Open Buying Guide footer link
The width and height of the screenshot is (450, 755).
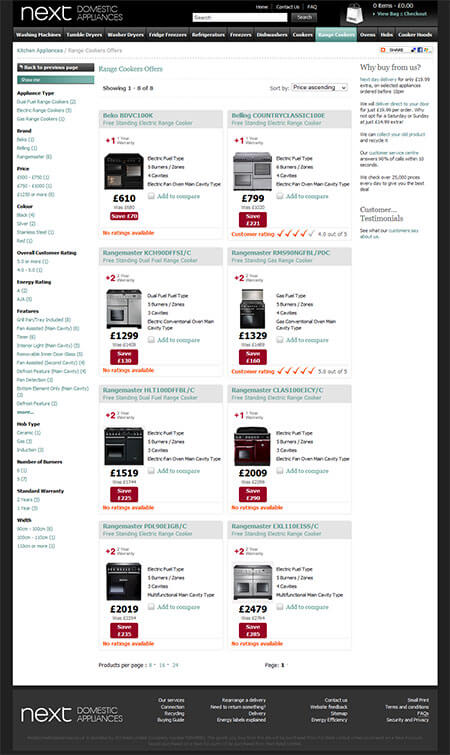(x=171, y=720)
